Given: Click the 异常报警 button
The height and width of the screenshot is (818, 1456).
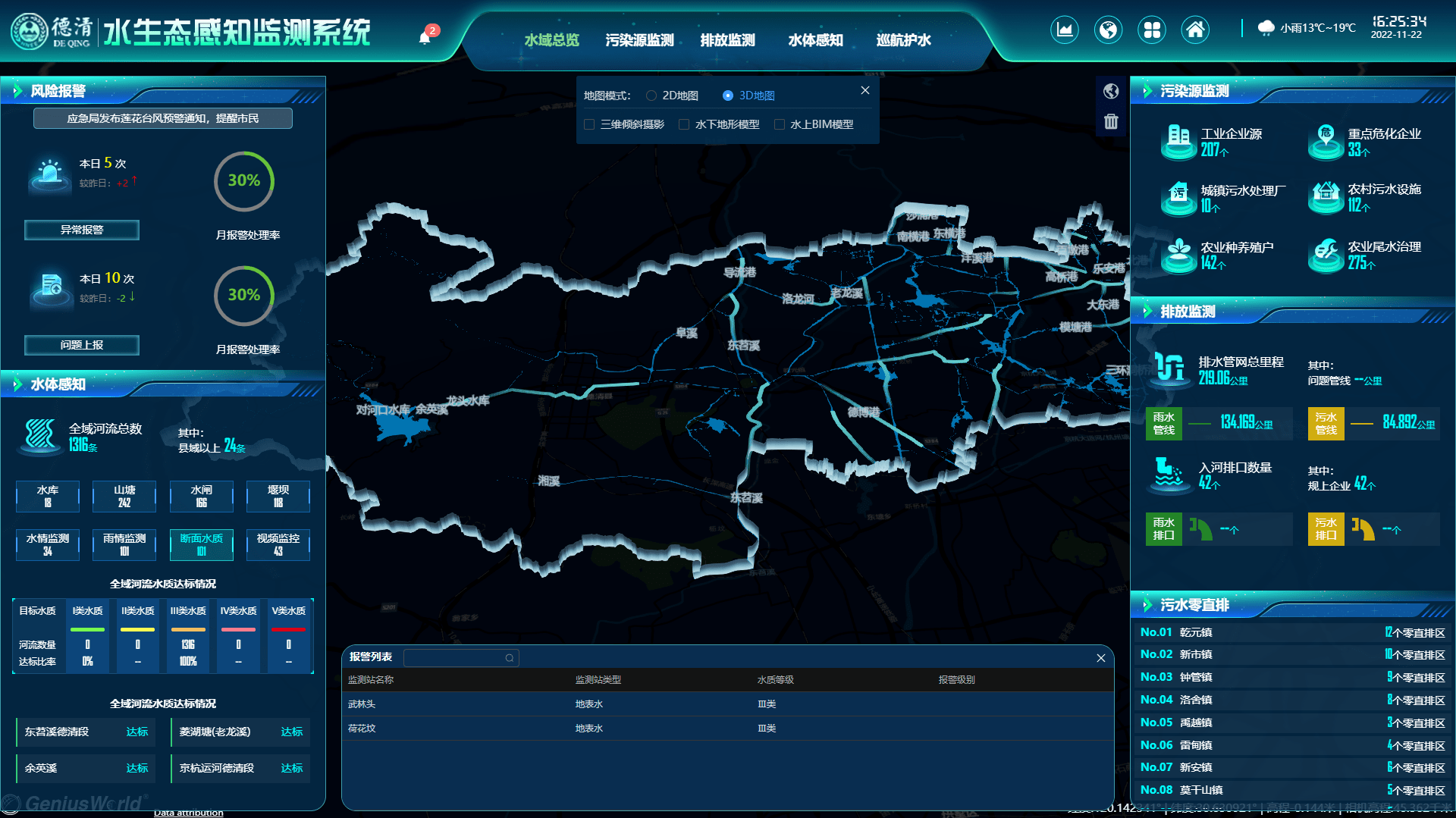Looking at the screenshot, I should point(82,230).
